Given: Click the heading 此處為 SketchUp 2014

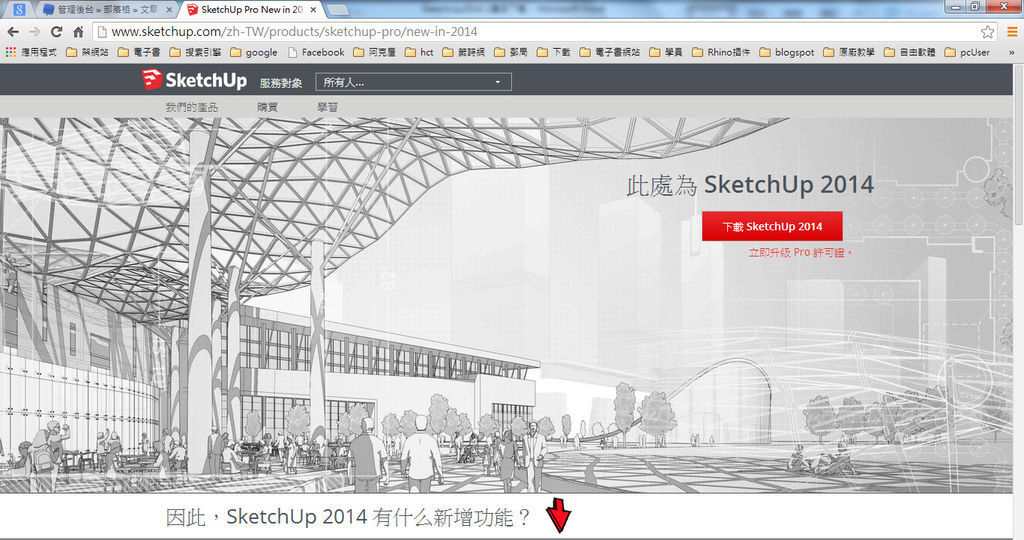Looking at the screenshot, I should click(x=750, y=185).
